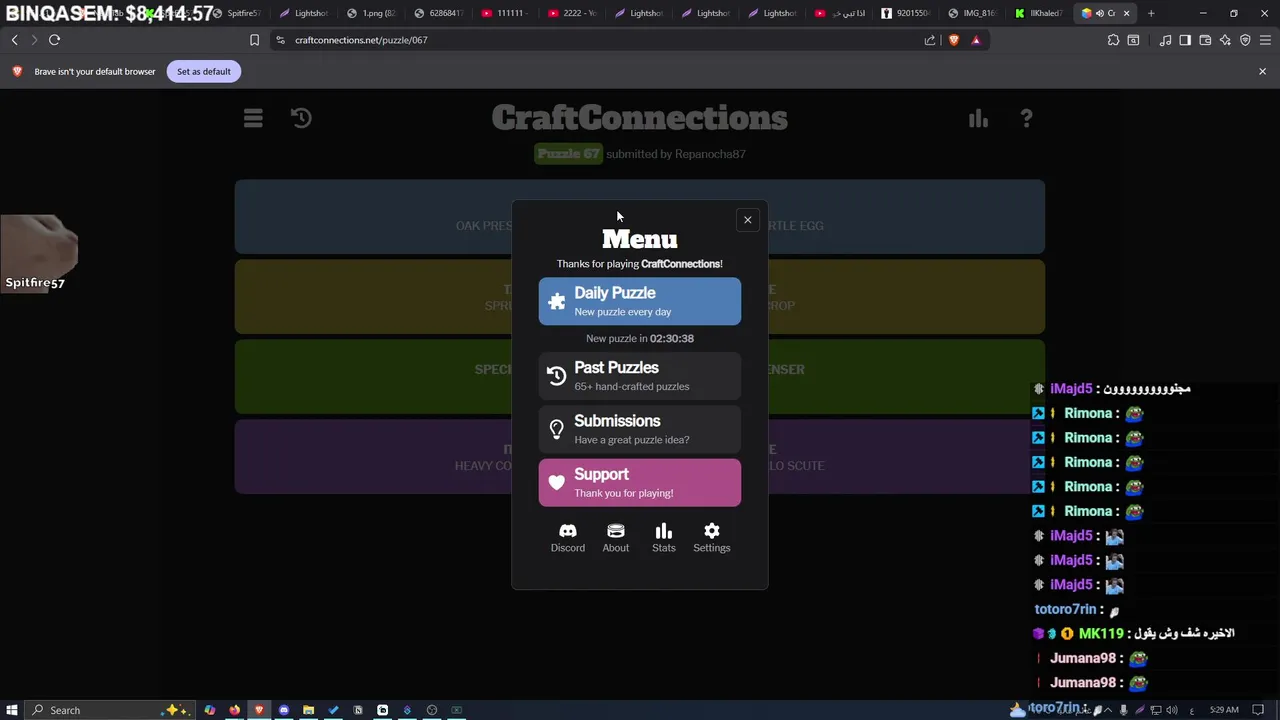
Task: Dismiss the default browser notification bar
Action: [x=1262, y=71]
